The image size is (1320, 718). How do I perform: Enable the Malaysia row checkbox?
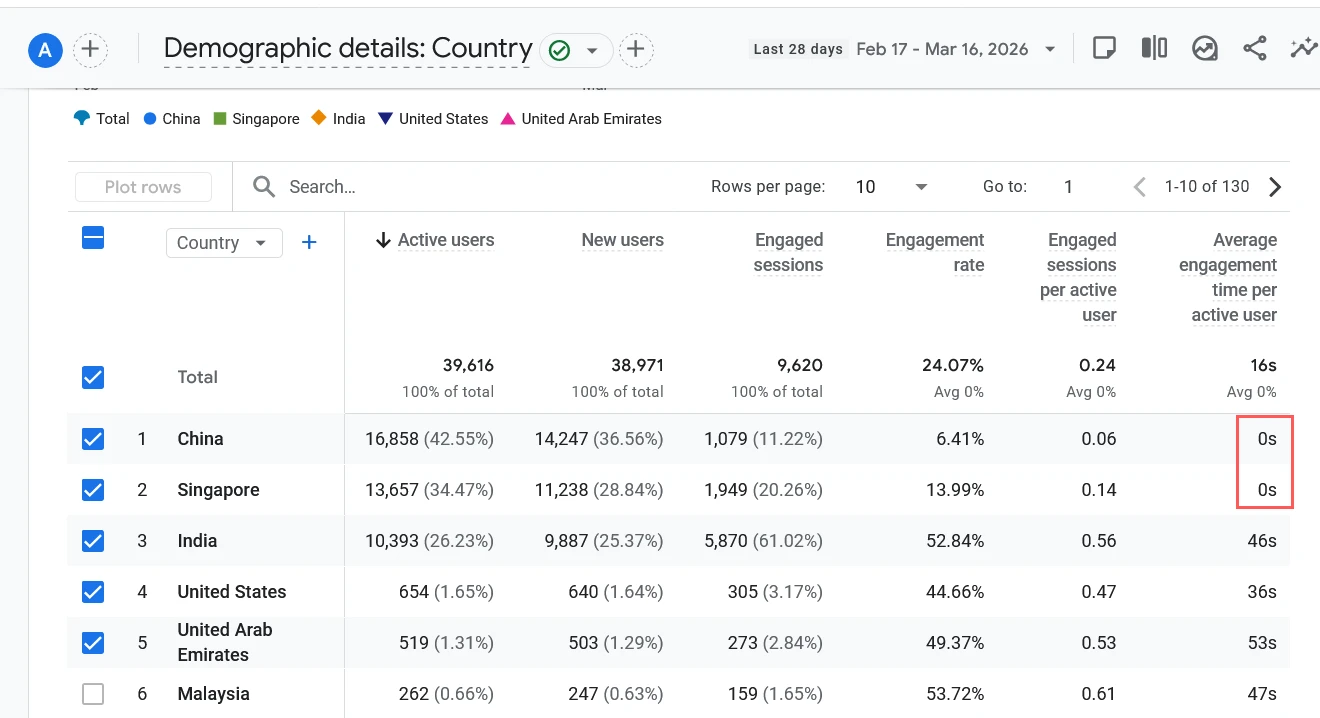coord(92,693)
